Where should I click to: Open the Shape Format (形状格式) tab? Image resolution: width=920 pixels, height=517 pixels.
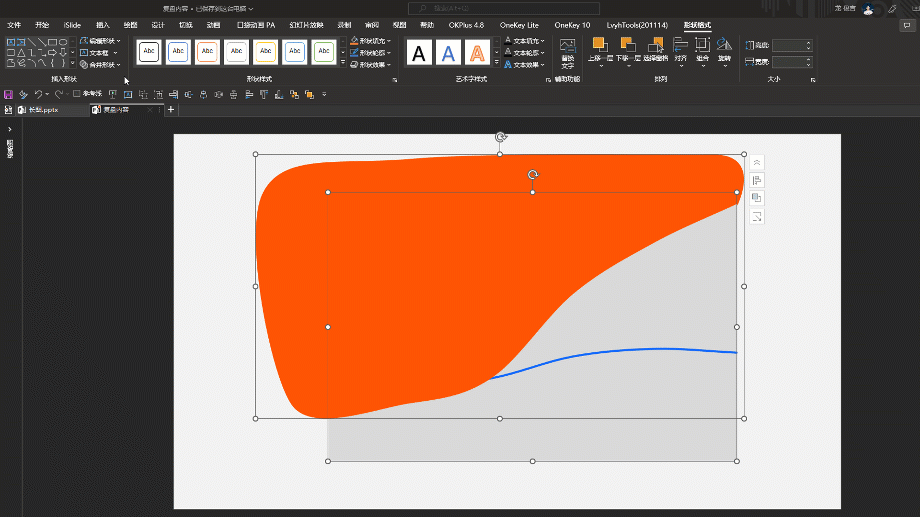[x=697, y=25]
